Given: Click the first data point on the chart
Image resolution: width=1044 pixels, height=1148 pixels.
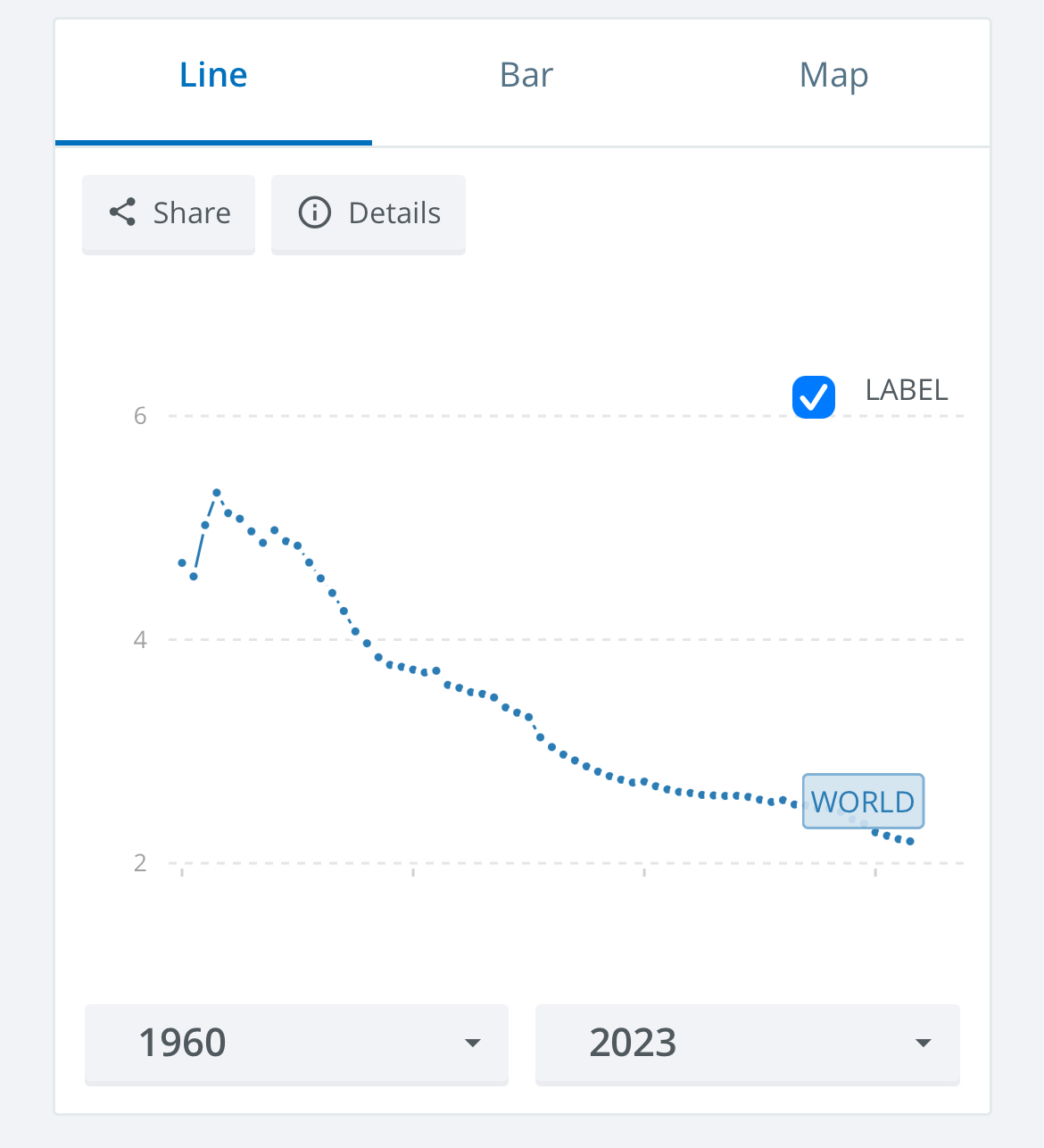Looking at the screenshot, I should 182,563.
